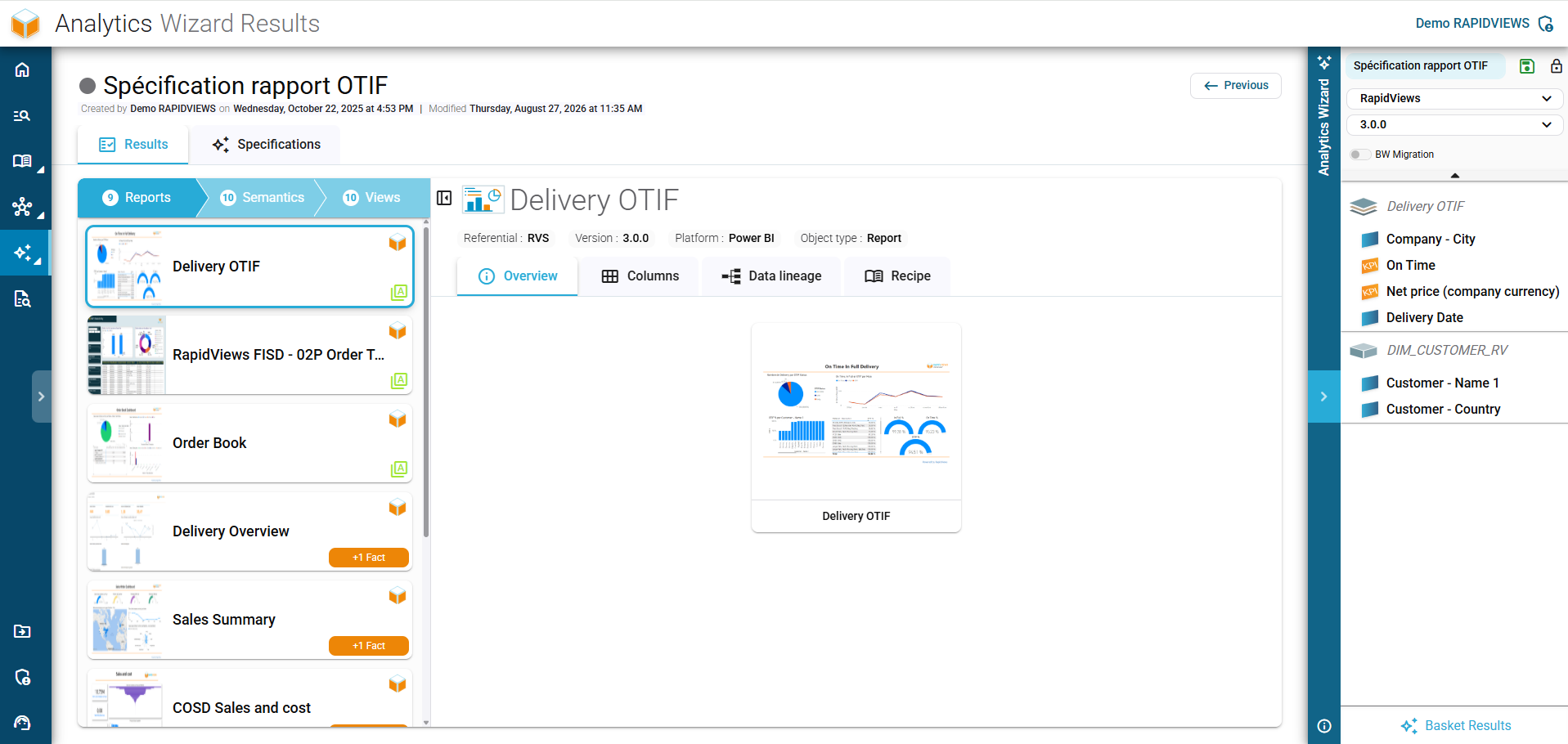Select the RapidViews FISD - 02P Order report card
Image resolution: width=1568 pixels, height=744 pixels.
(250, 355)
